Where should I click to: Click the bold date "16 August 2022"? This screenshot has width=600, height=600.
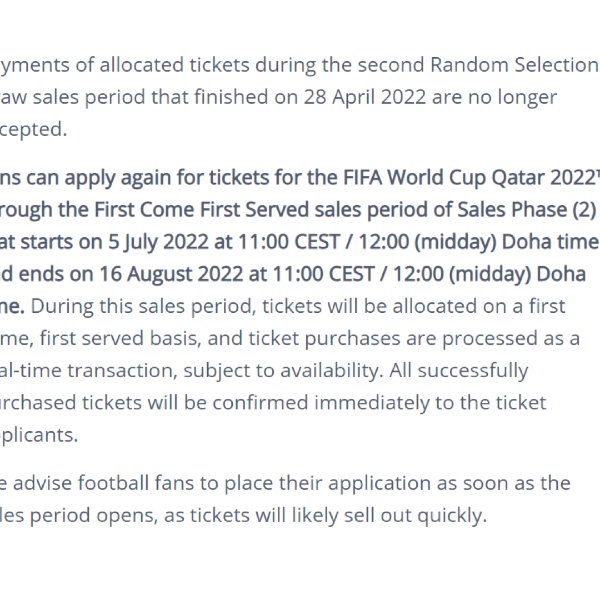[171, 274]
